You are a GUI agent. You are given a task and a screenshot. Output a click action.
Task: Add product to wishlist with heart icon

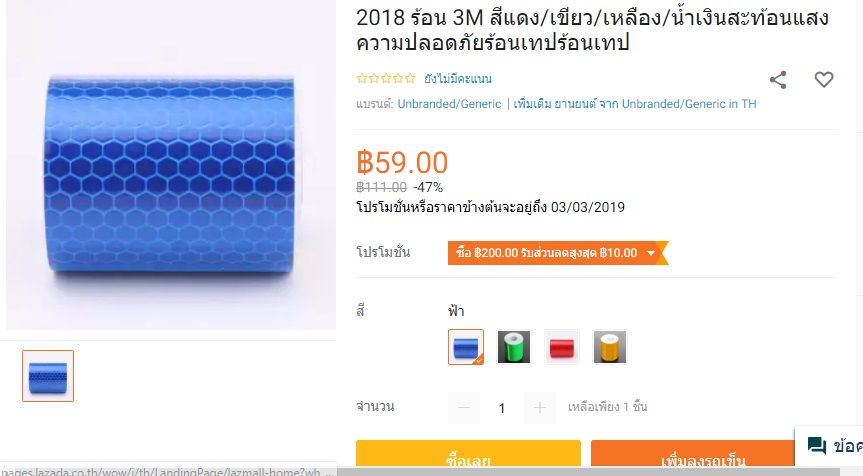click(824, 80)
